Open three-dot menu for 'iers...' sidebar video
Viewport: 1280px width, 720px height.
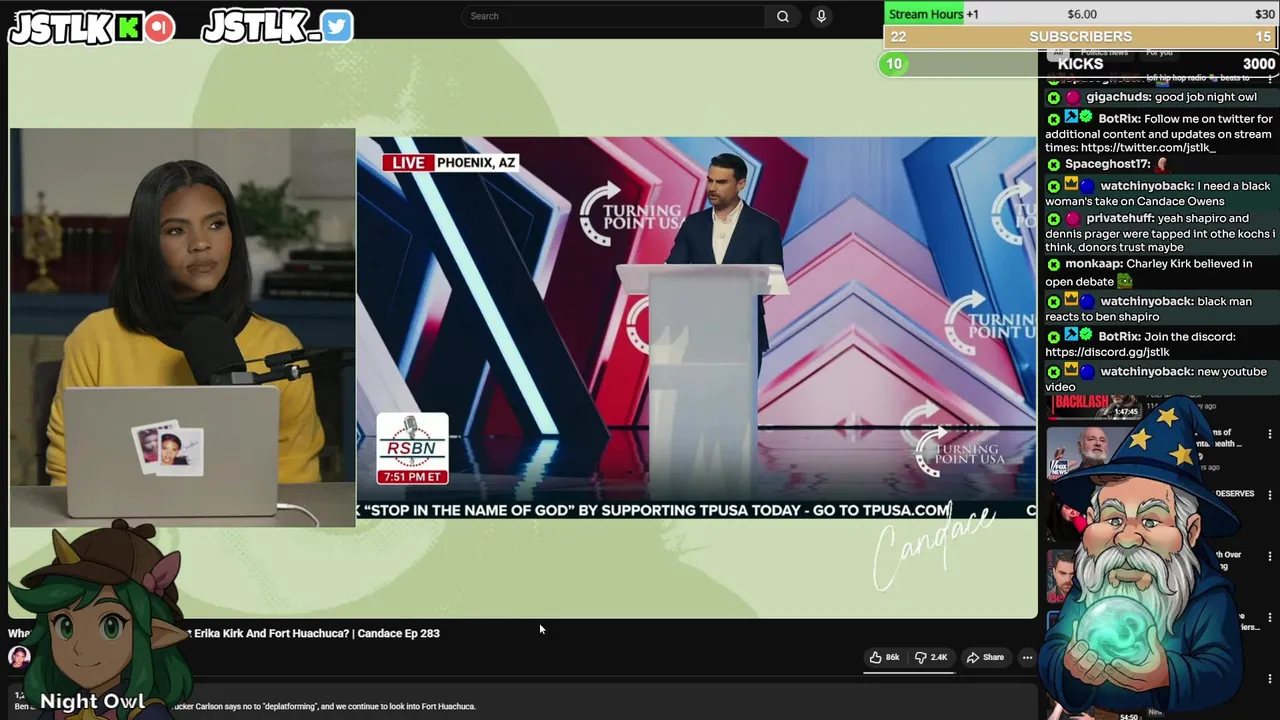pyautogui.click(x=1270, y=618)
